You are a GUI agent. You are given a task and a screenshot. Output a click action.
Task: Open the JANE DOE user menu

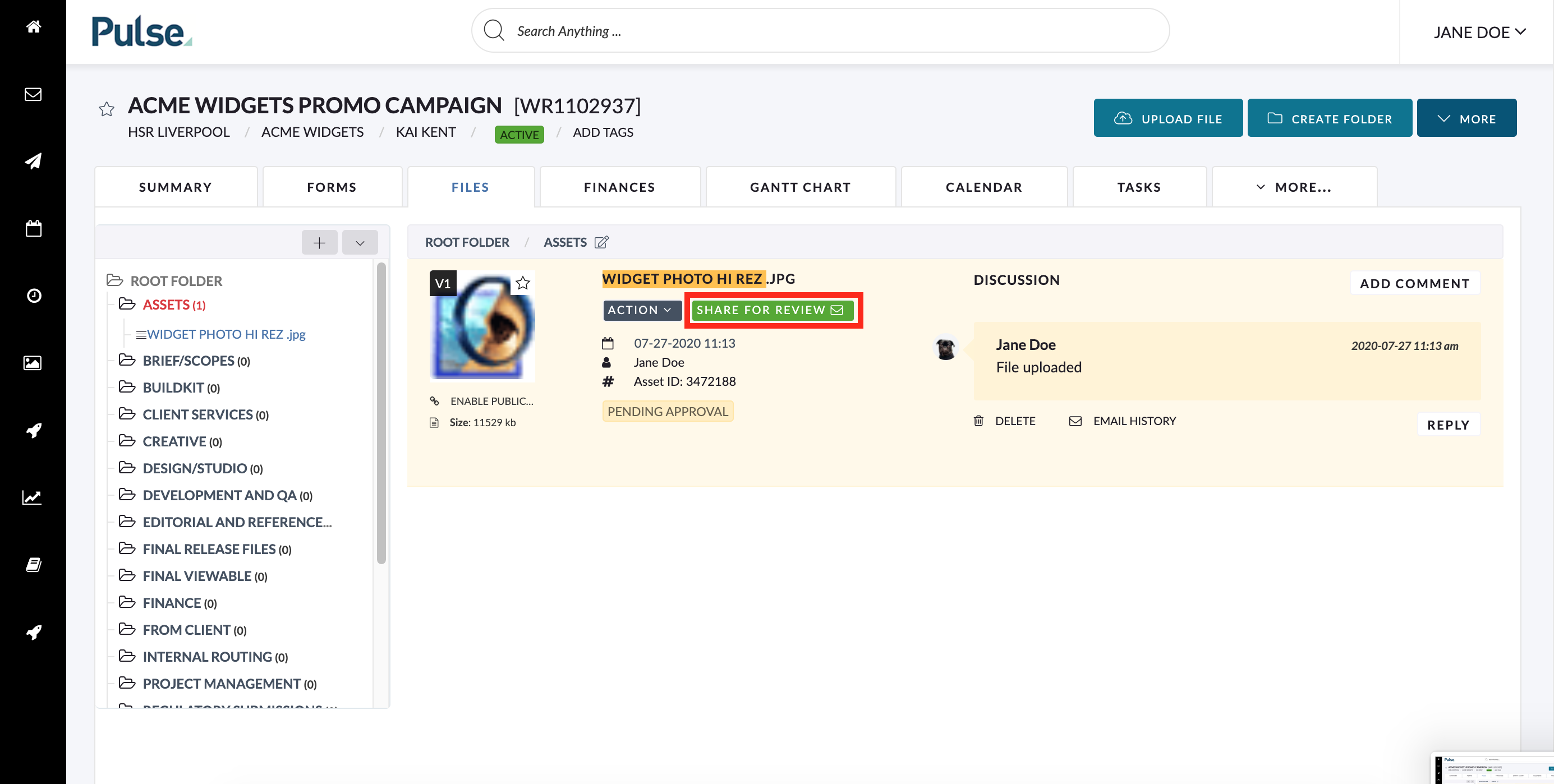pos(1479,32)
